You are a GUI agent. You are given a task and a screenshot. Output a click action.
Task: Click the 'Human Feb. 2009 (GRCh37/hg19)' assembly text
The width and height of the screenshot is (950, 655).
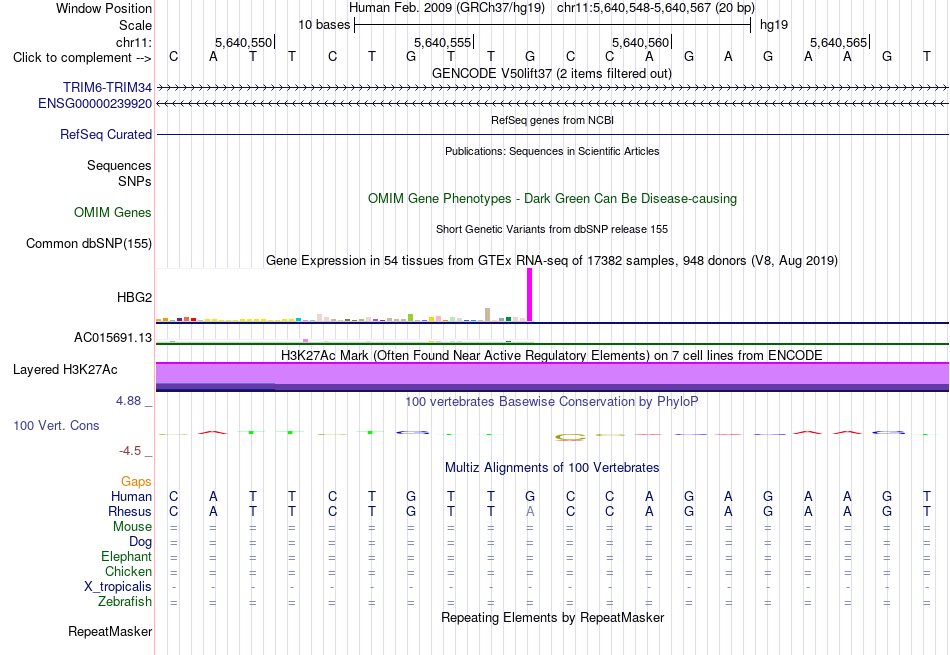(447, 8)
